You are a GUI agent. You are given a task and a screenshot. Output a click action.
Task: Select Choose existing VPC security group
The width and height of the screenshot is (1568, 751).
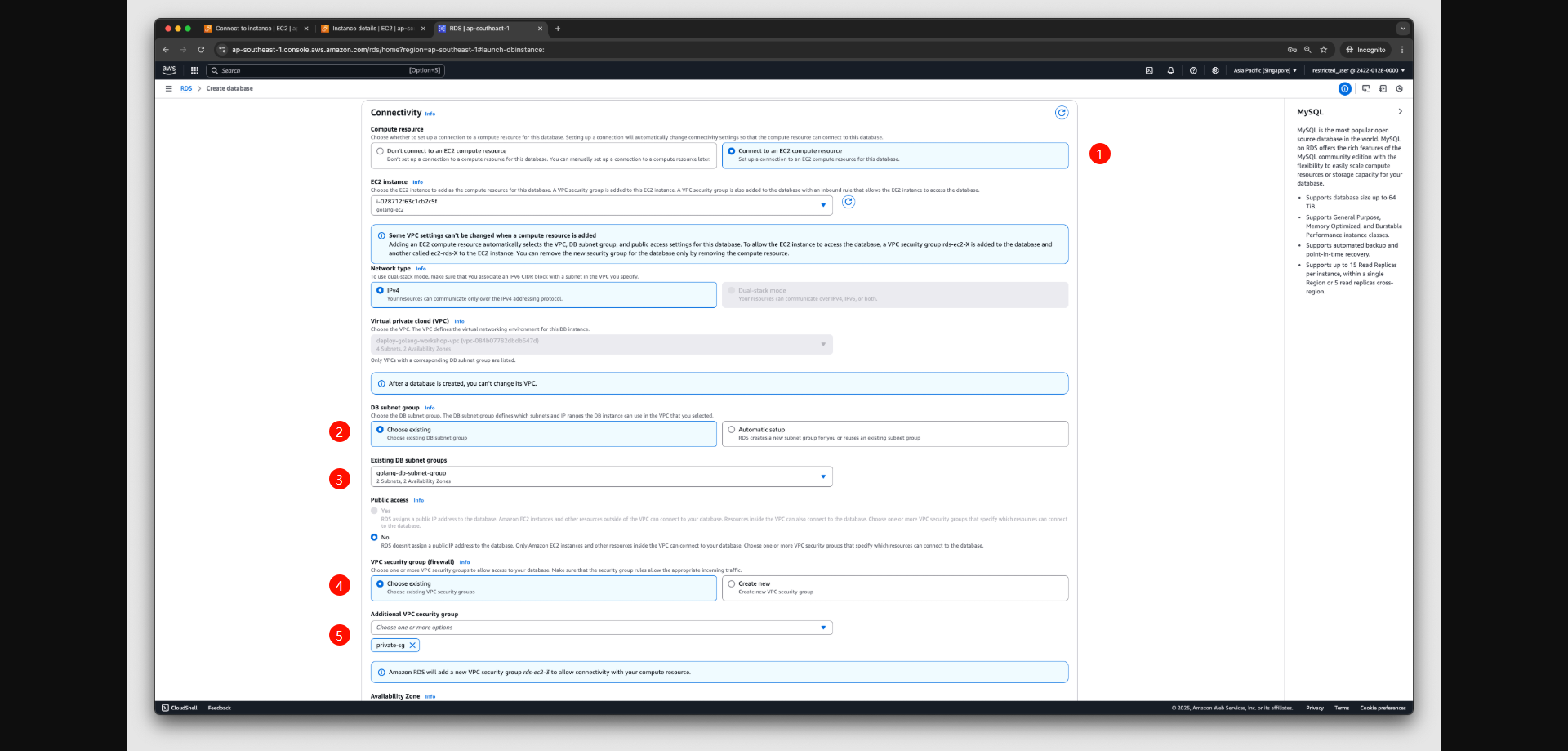(543, 588)
